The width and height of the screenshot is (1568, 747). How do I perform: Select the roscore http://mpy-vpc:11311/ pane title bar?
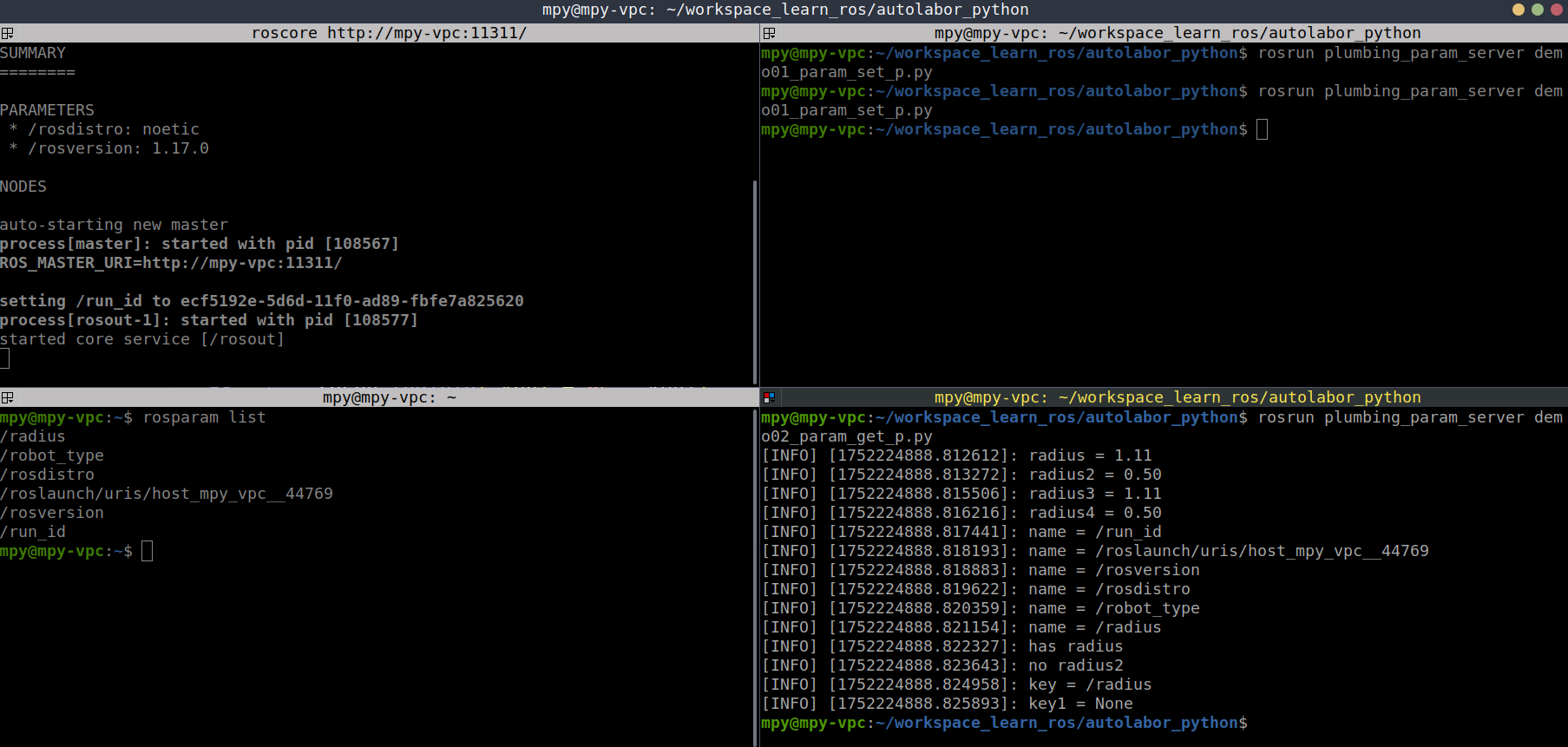389,33
